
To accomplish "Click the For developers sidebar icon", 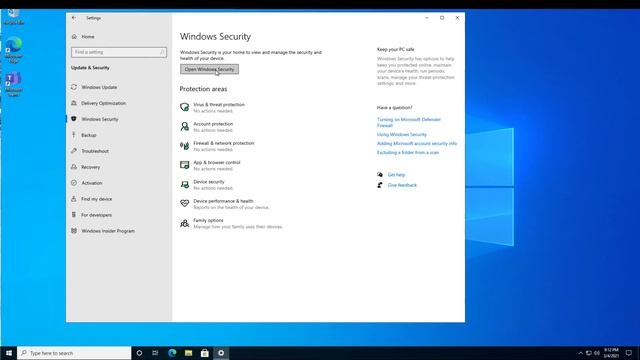I will tap(74, 214).
